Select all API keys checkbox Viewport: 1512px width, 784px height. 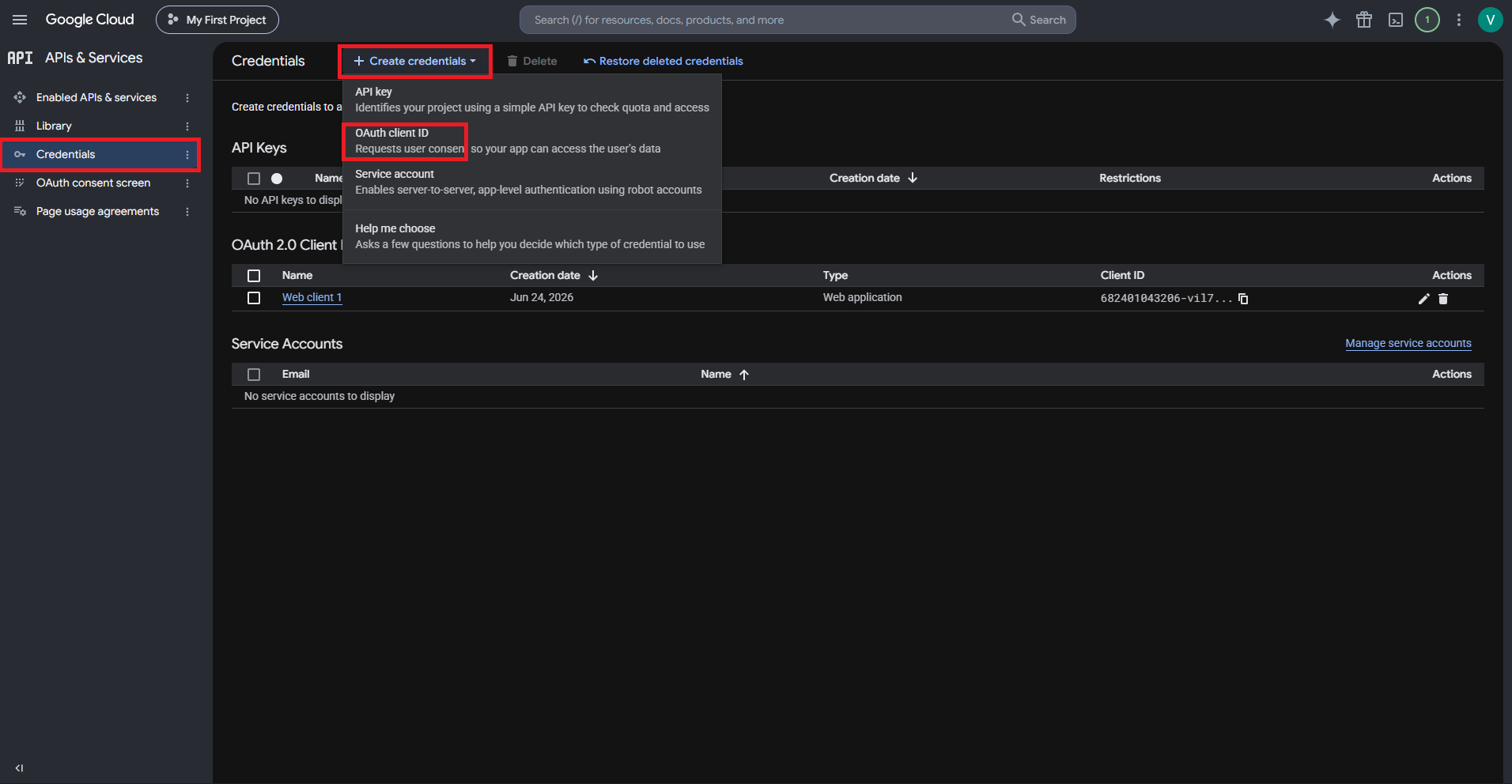254,179
